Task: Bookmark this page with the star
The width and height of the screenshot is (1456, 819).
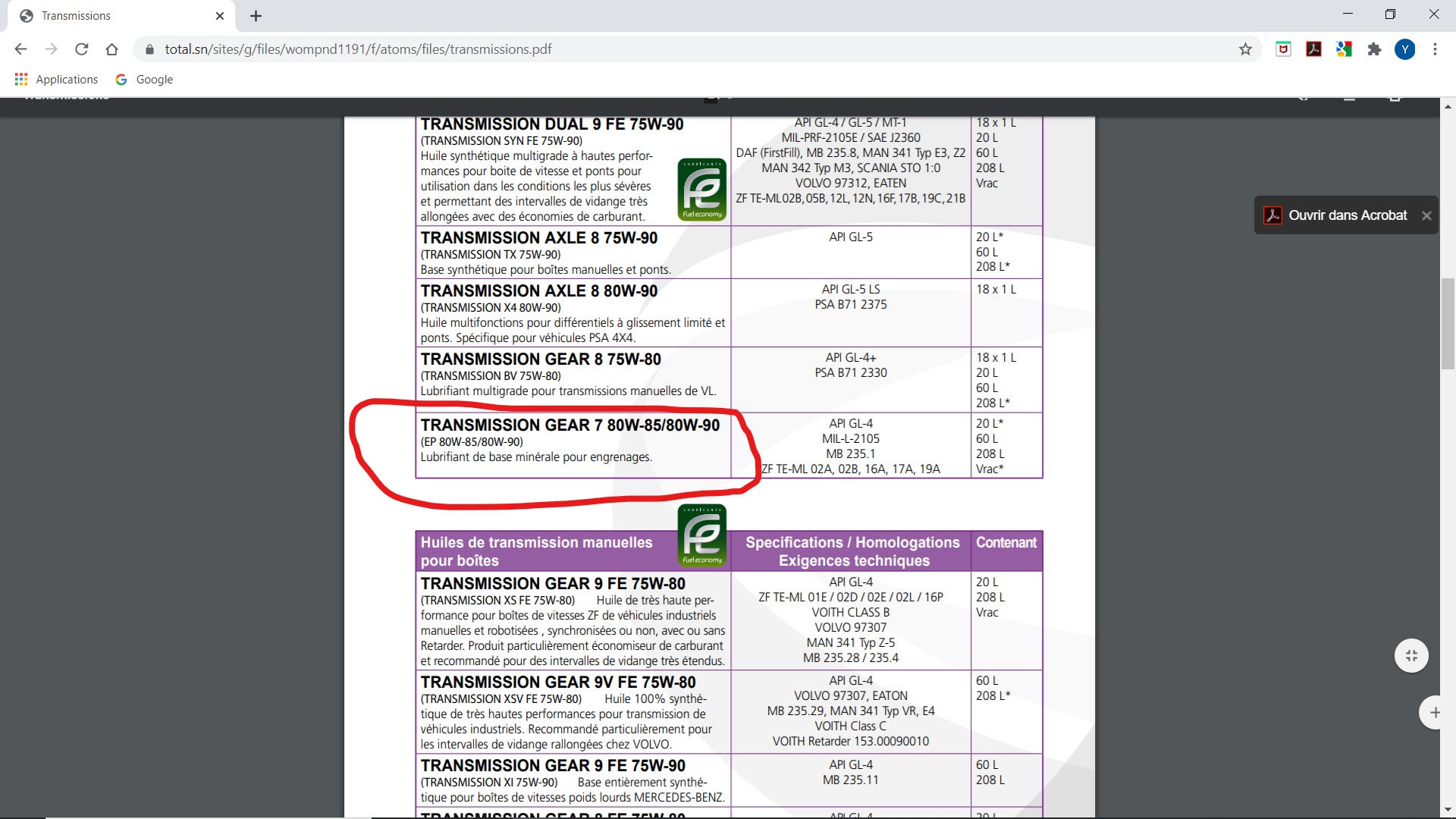Action: coord(1245,49)
